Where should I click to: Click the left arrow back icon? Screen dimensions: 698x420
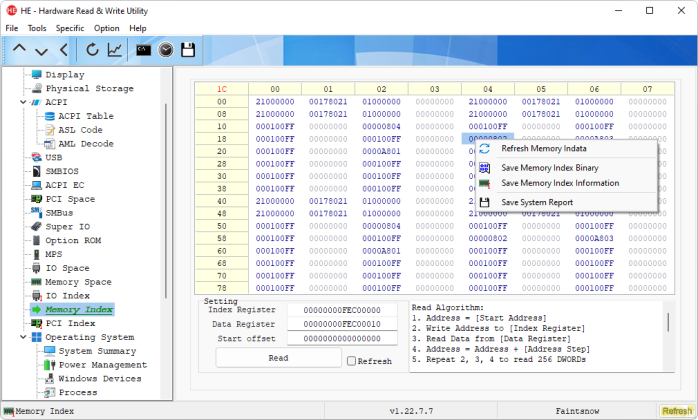pos(64,49)
